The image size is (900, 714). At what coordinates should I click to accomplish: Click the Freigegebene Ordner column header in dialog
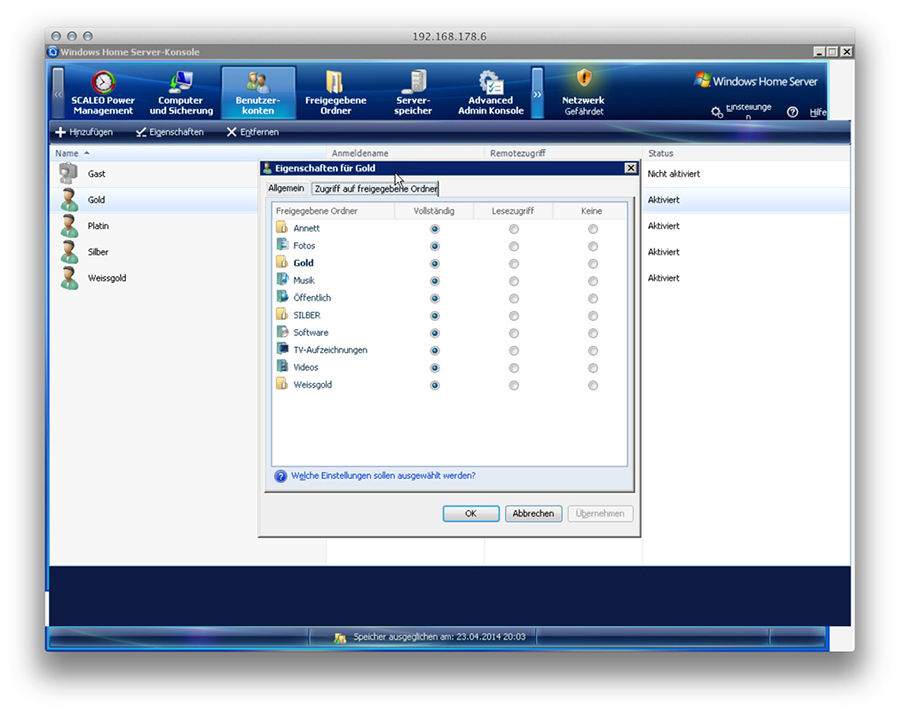click(333, 211)
